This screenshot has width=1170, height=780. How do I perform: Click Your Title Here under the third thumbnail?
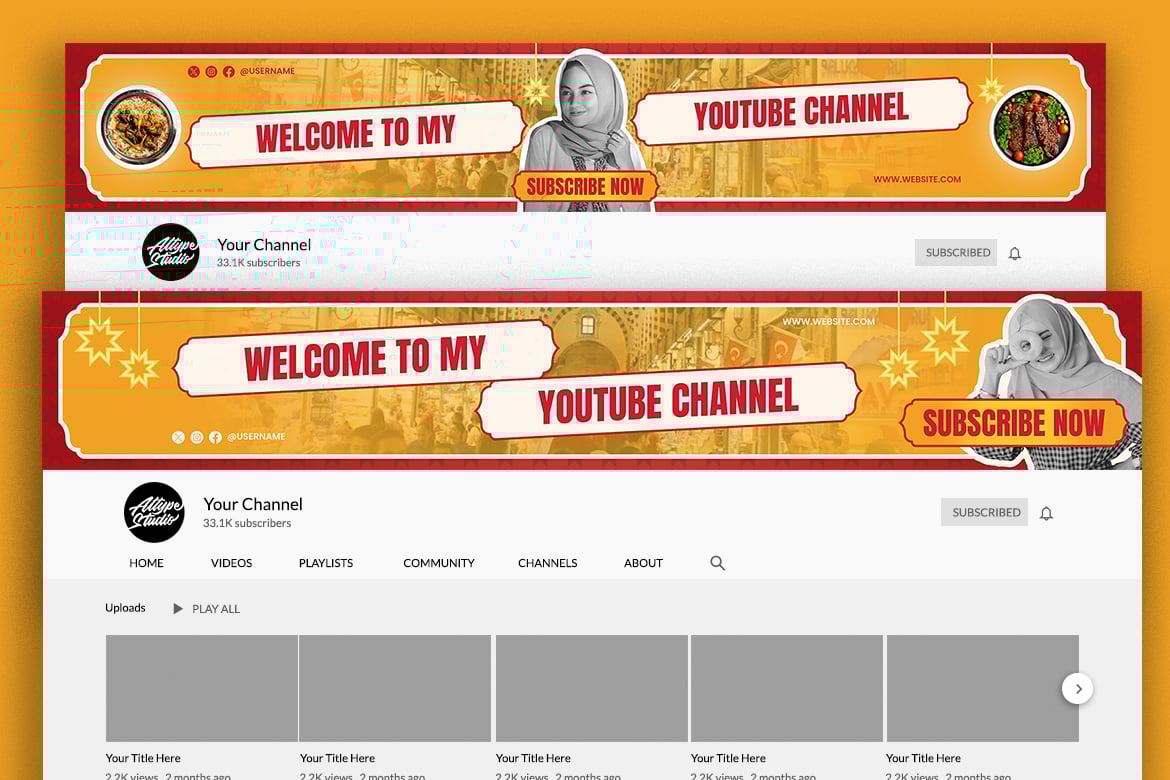(x=533, y=758)
